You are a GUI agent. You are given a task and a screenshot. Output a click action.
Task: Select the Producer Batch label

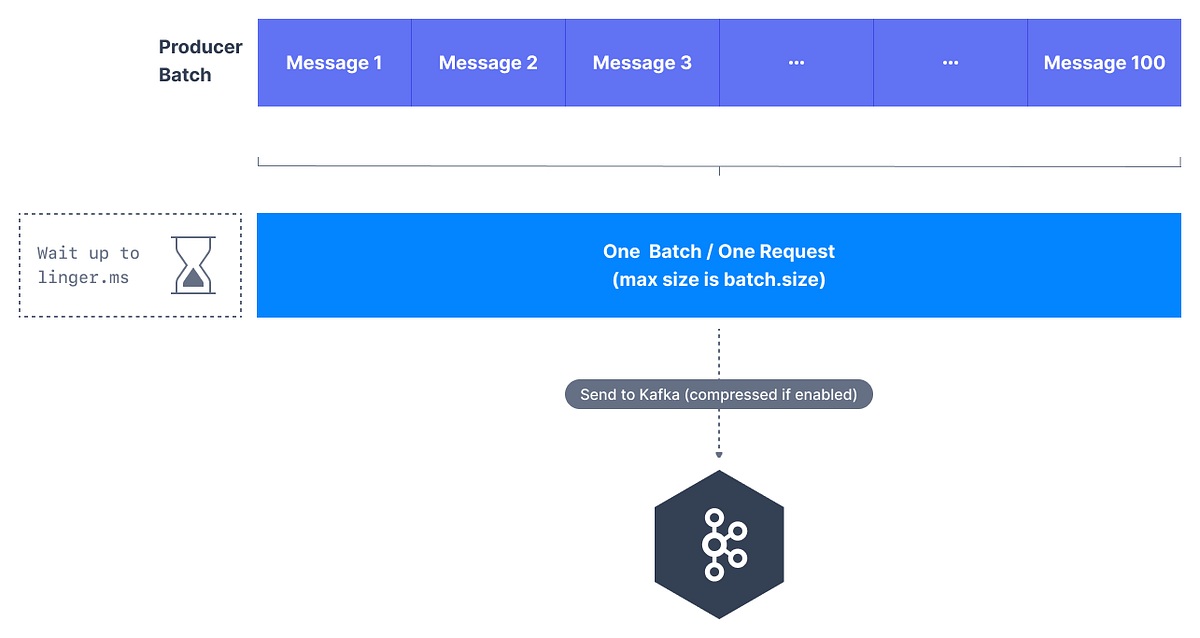click(x=200, y=62)
